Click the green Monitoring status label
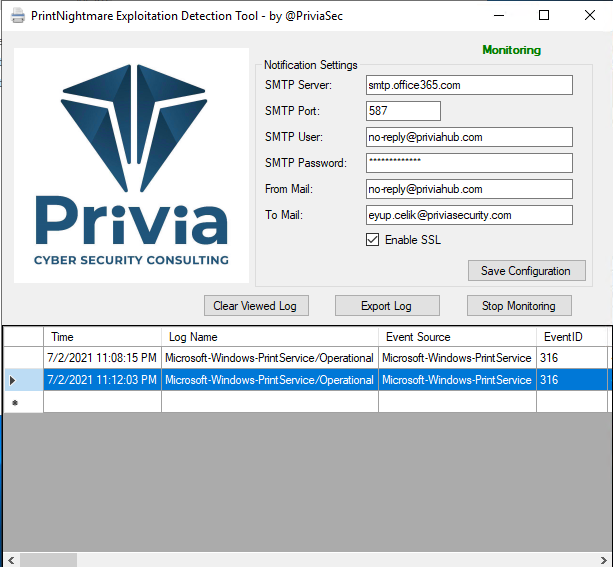 511,50
